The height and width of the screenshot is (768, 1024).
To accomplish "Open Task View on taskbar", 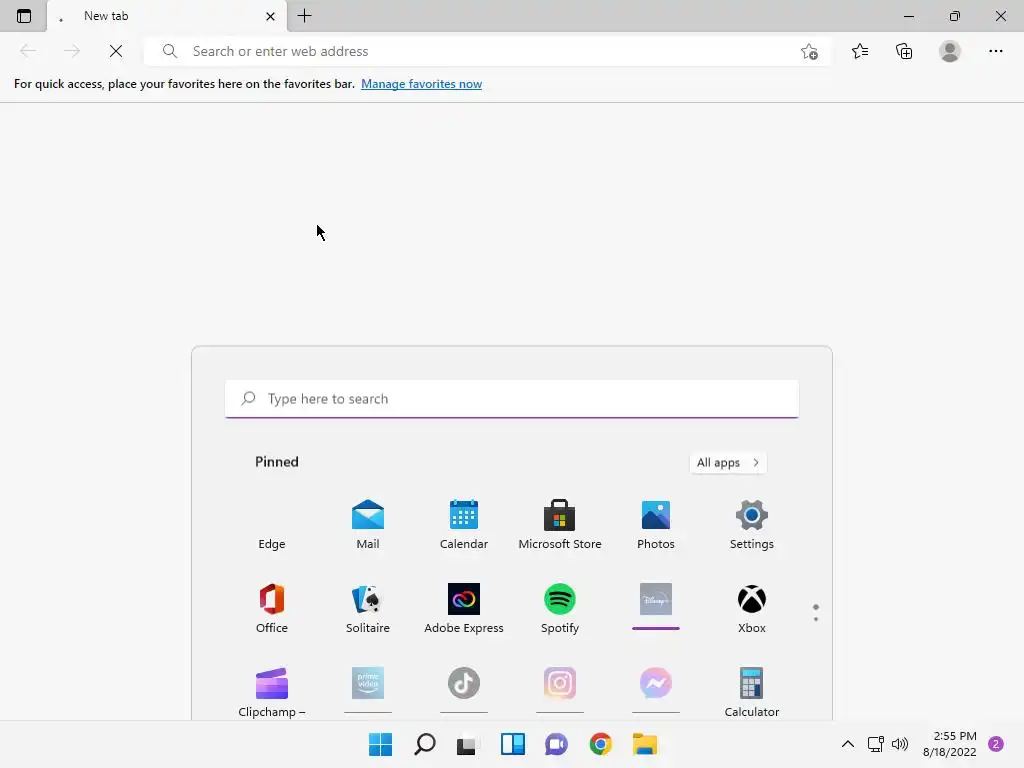I will click(468, 744).
